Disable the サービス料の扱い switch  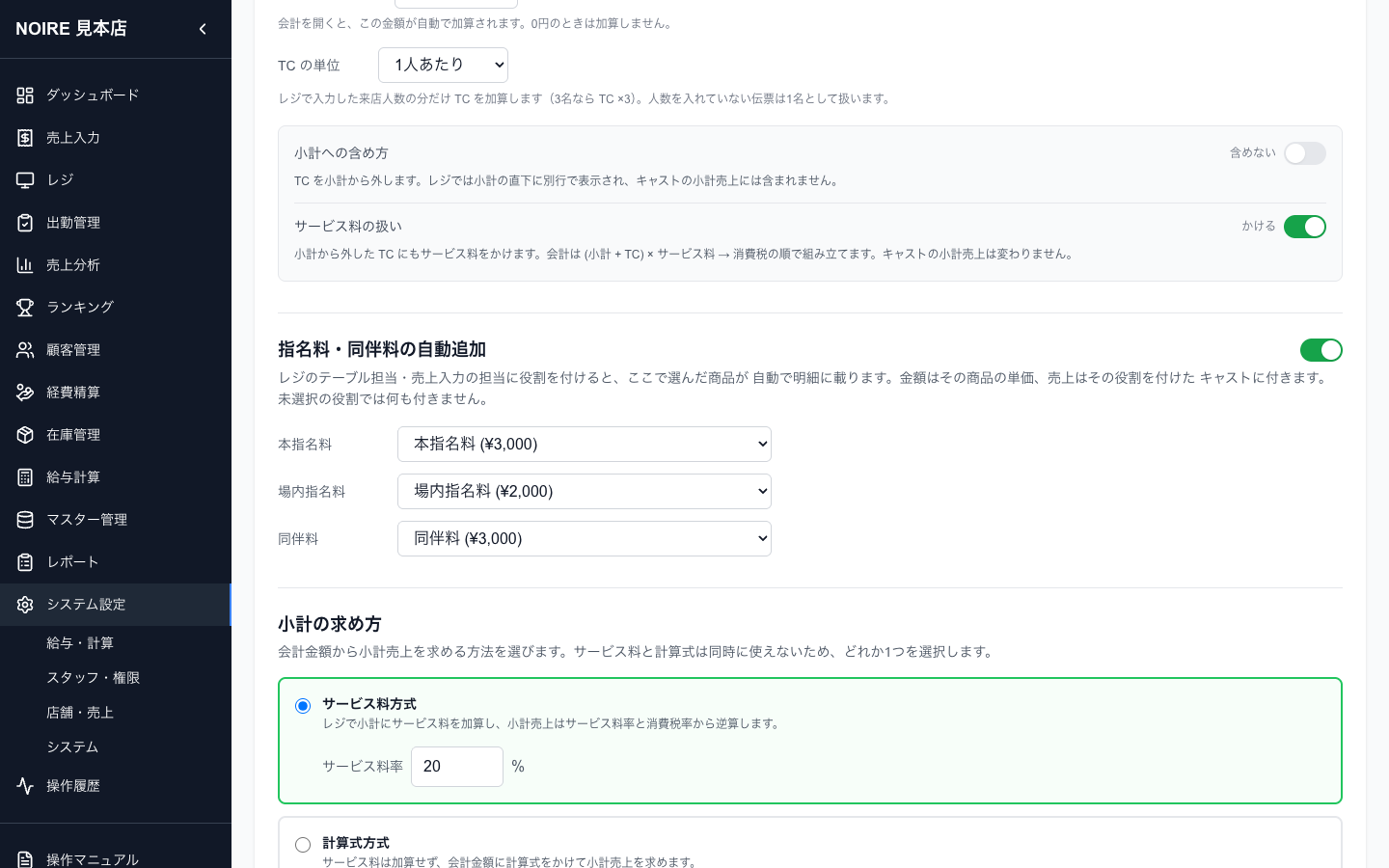click(1305, 227)
